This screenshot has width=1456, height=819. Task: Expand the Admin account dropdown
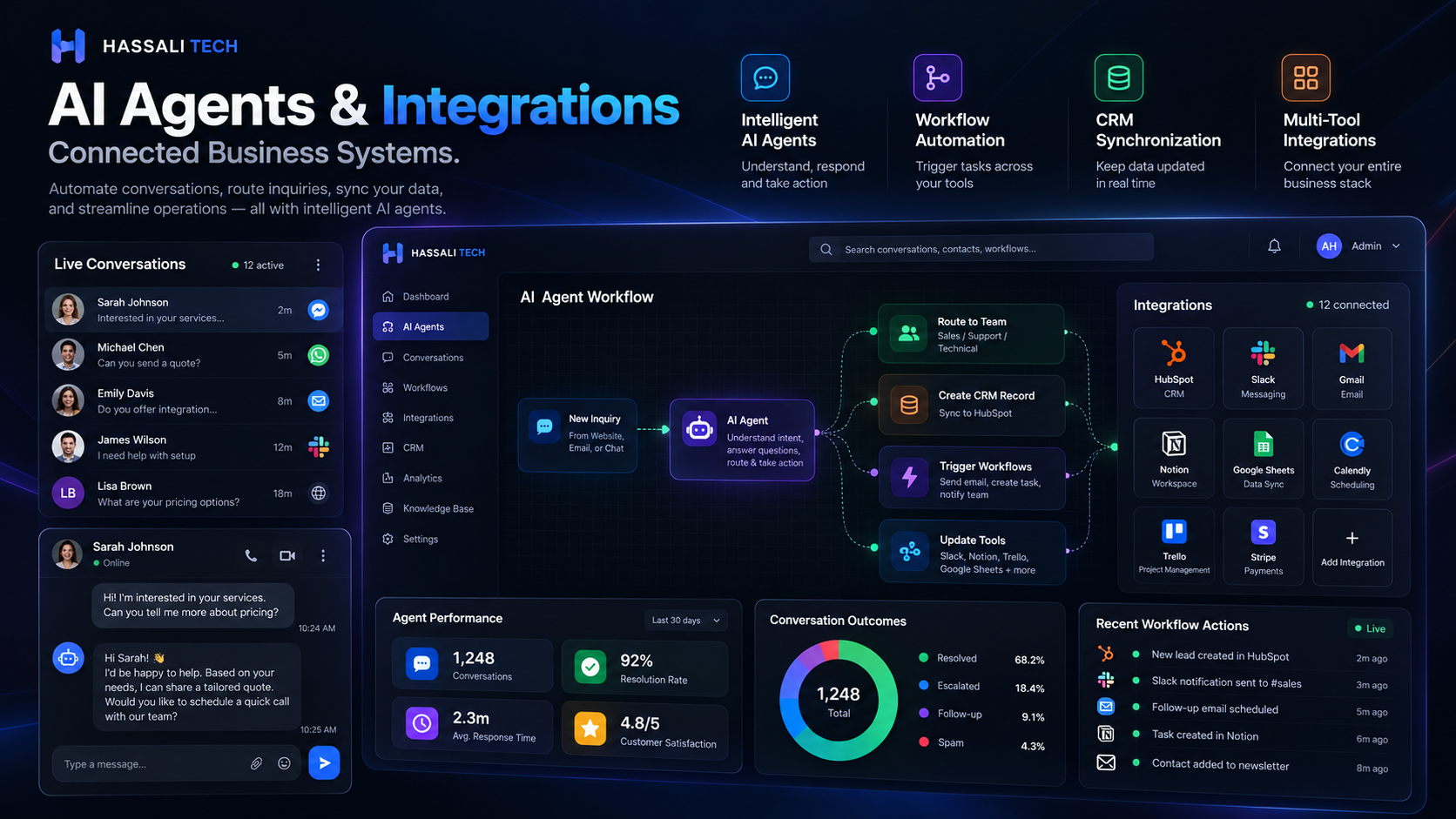[x=1358, y=246]
